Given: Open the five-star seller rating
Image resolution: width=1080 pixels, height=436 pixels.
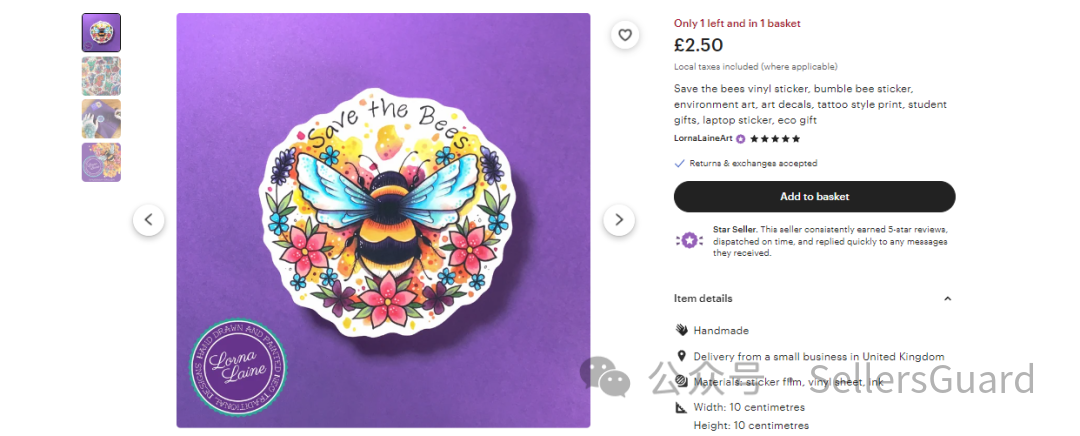Looking at the screenshot, I should pos(775,139).
